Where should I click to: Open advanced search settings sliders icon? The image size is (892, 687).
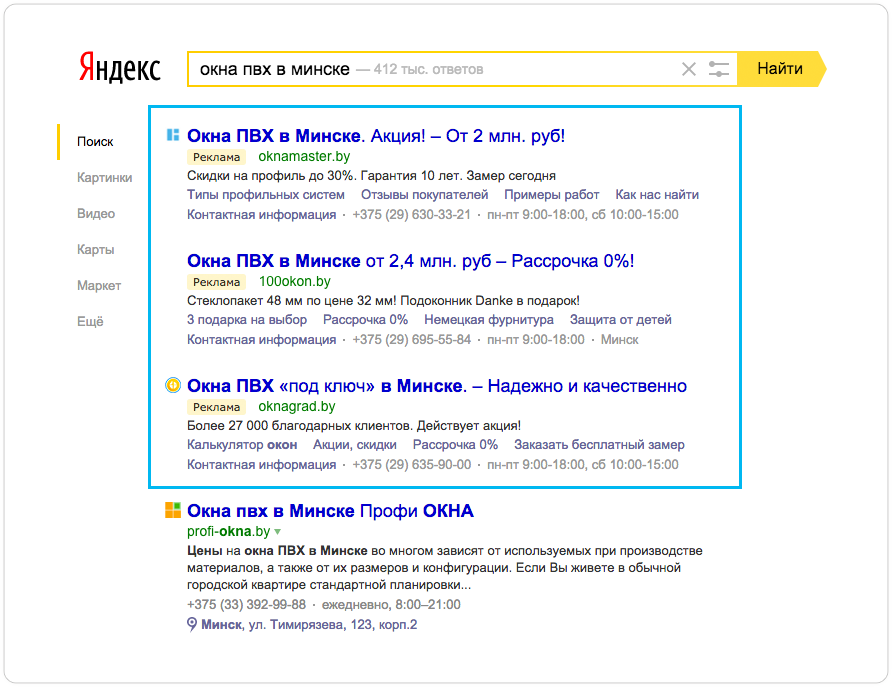tap(718, 69)
